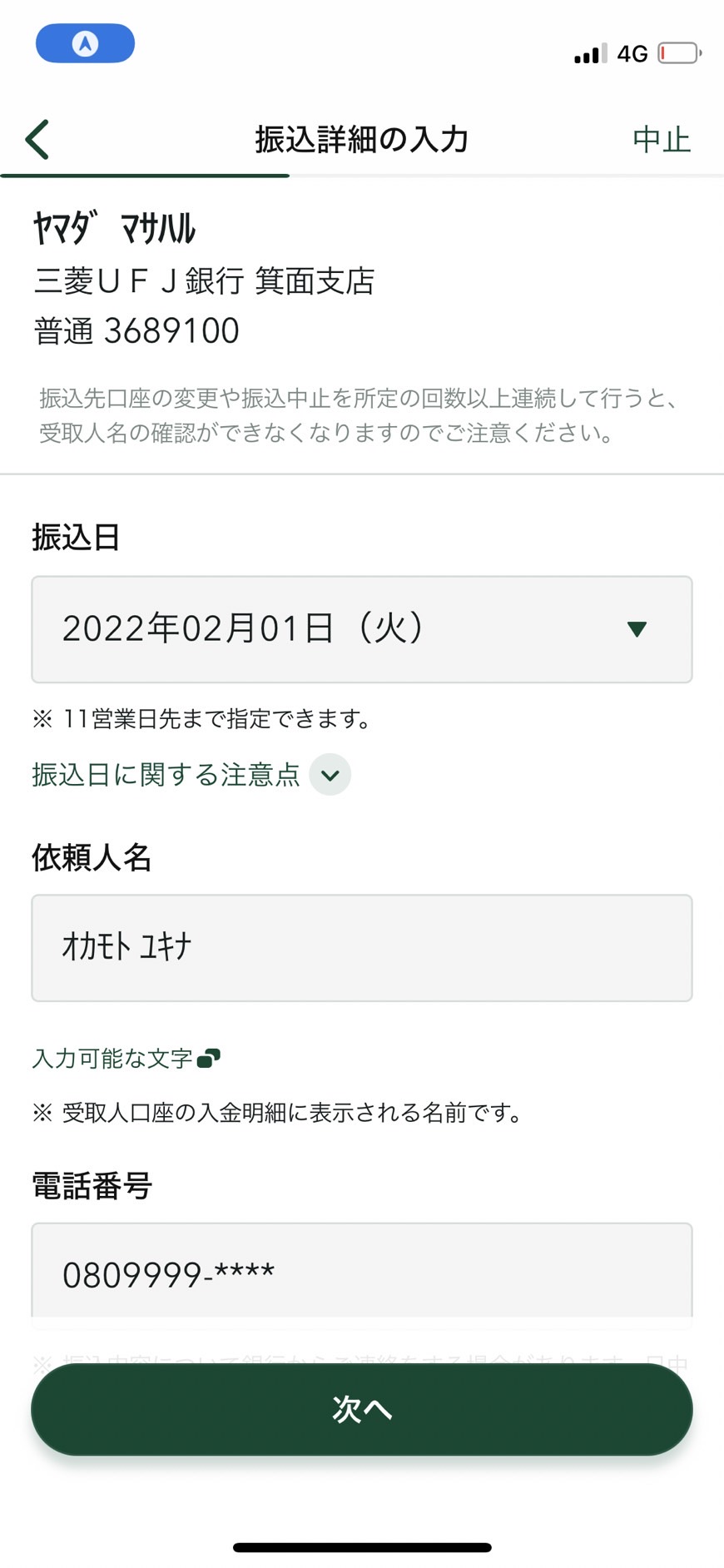Tap the 振込詳細の入力 page title
The image size is (724, 1568).
(x=362, y=139)
